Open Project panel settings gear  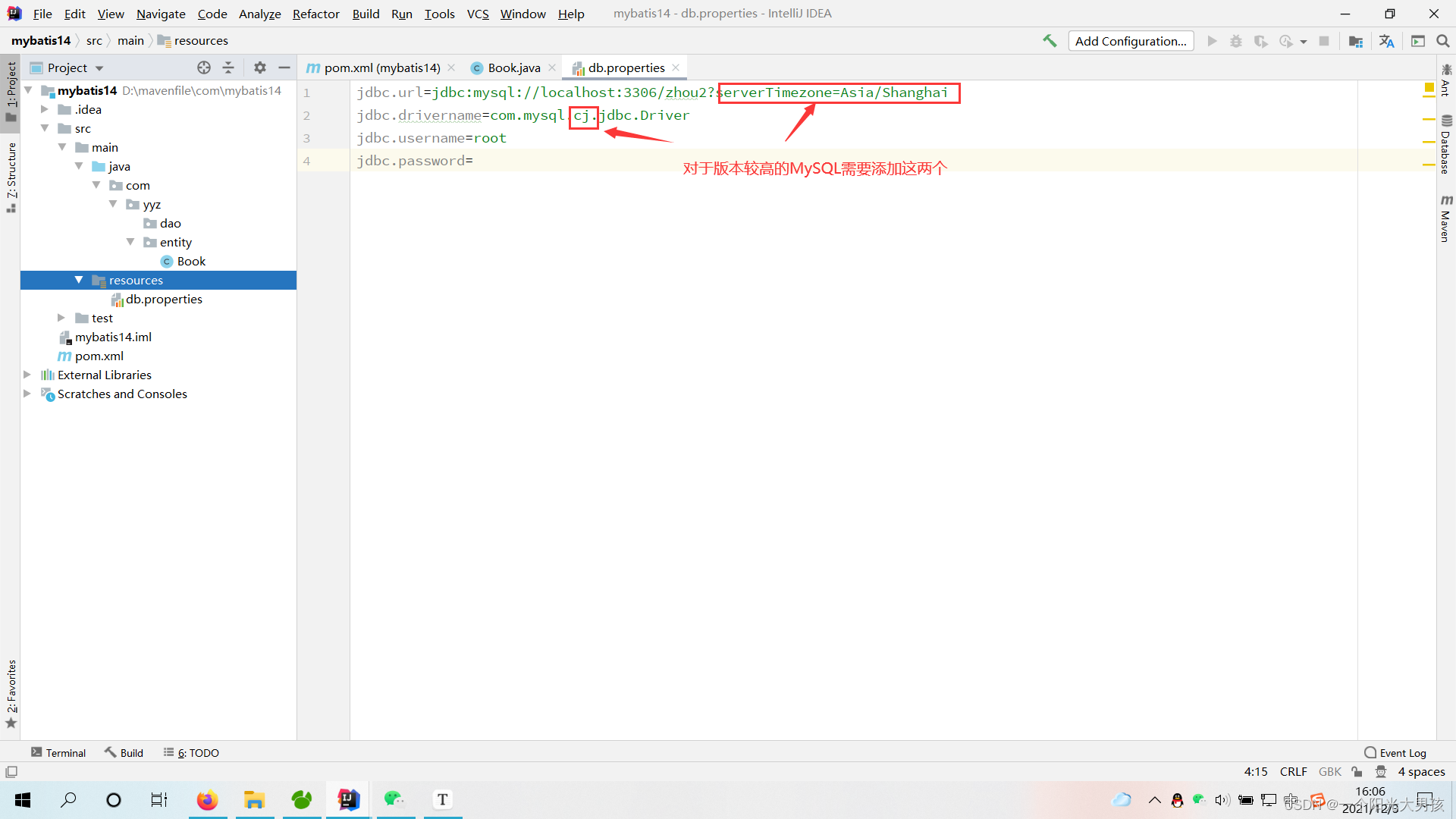260,67
